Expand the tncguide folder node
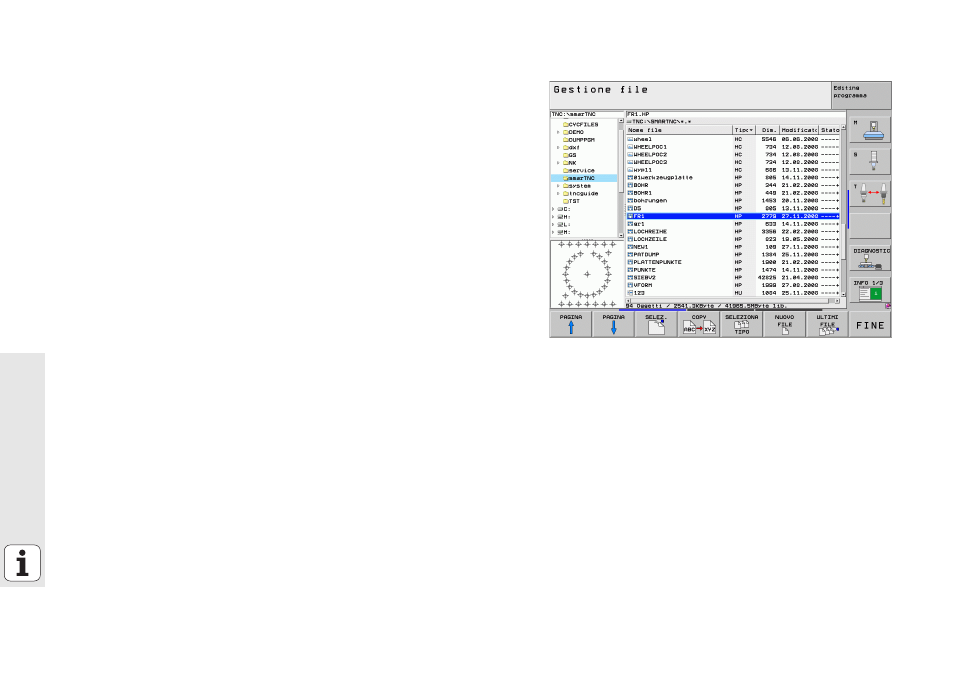Screen dimensions: 954x673 click(558, 193)
